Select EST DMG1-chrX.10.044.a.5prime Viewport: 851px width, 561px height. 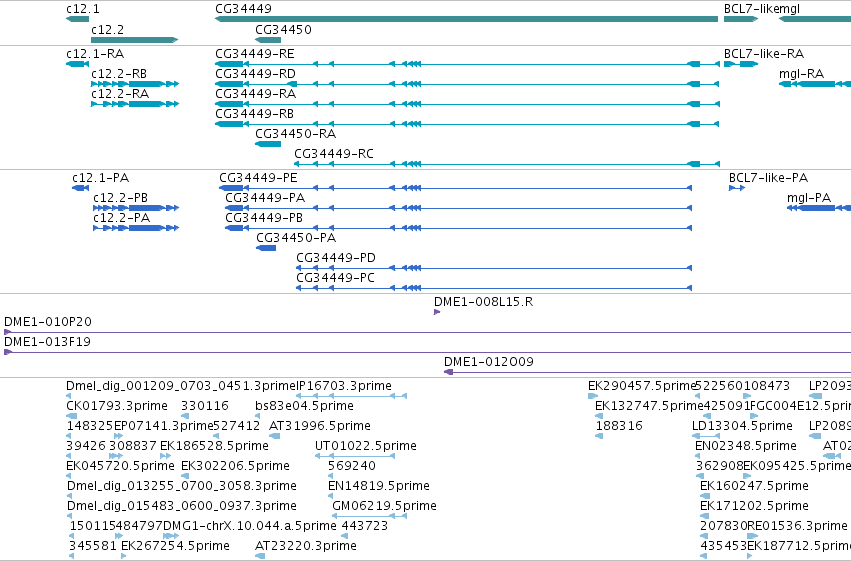250,526
